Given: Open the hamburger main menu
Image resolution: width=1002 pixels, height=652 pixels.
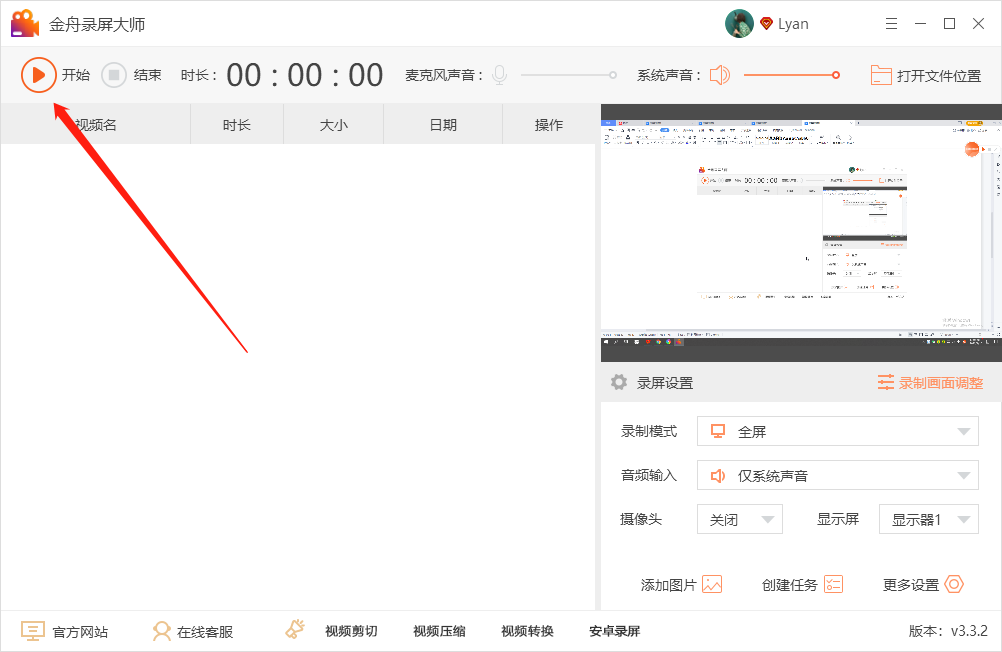Looking at the screenshot, I should click(891, 24).
